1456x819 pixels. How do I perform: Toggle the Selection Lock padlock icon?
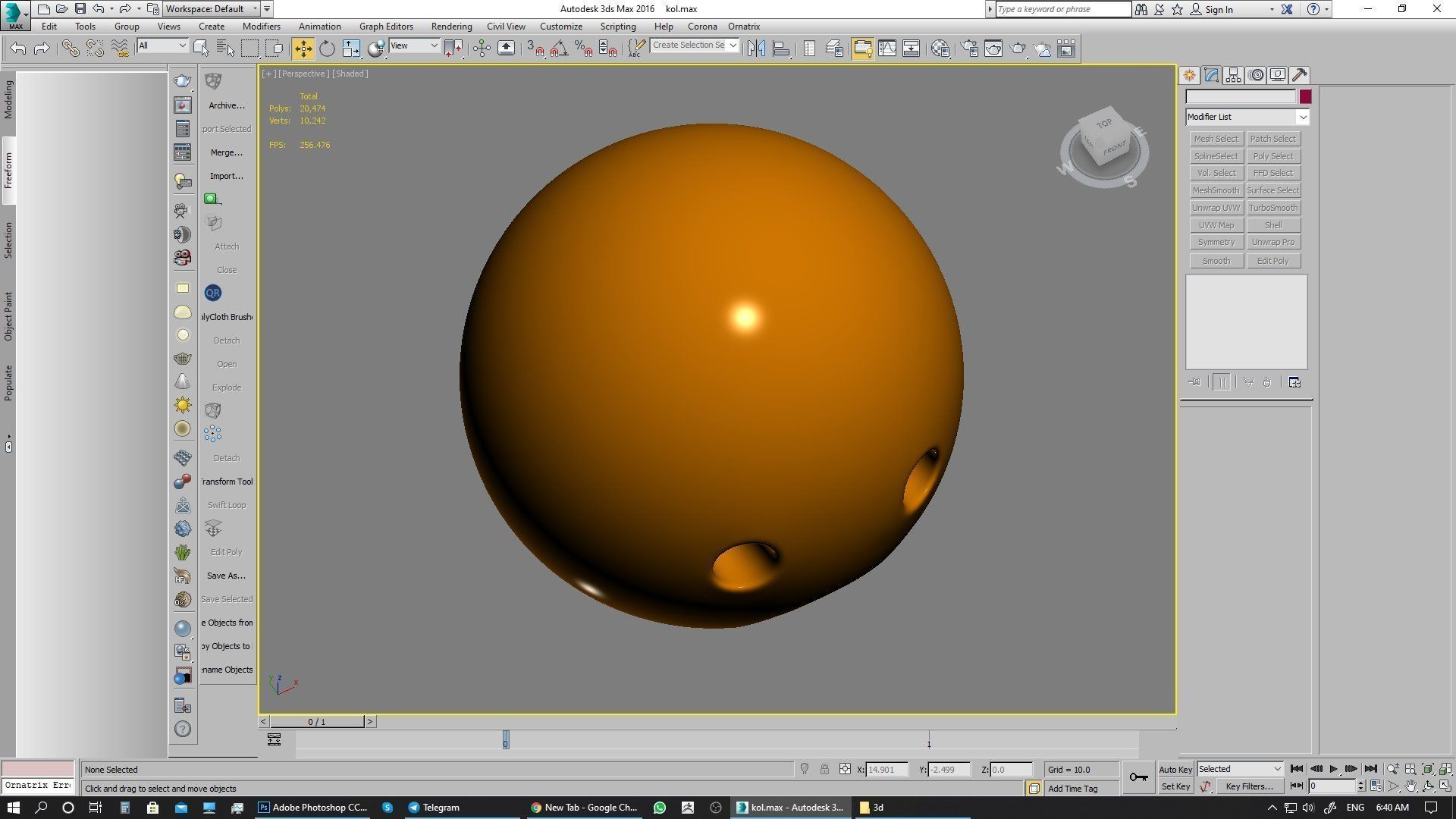click(x=824, y=769)
